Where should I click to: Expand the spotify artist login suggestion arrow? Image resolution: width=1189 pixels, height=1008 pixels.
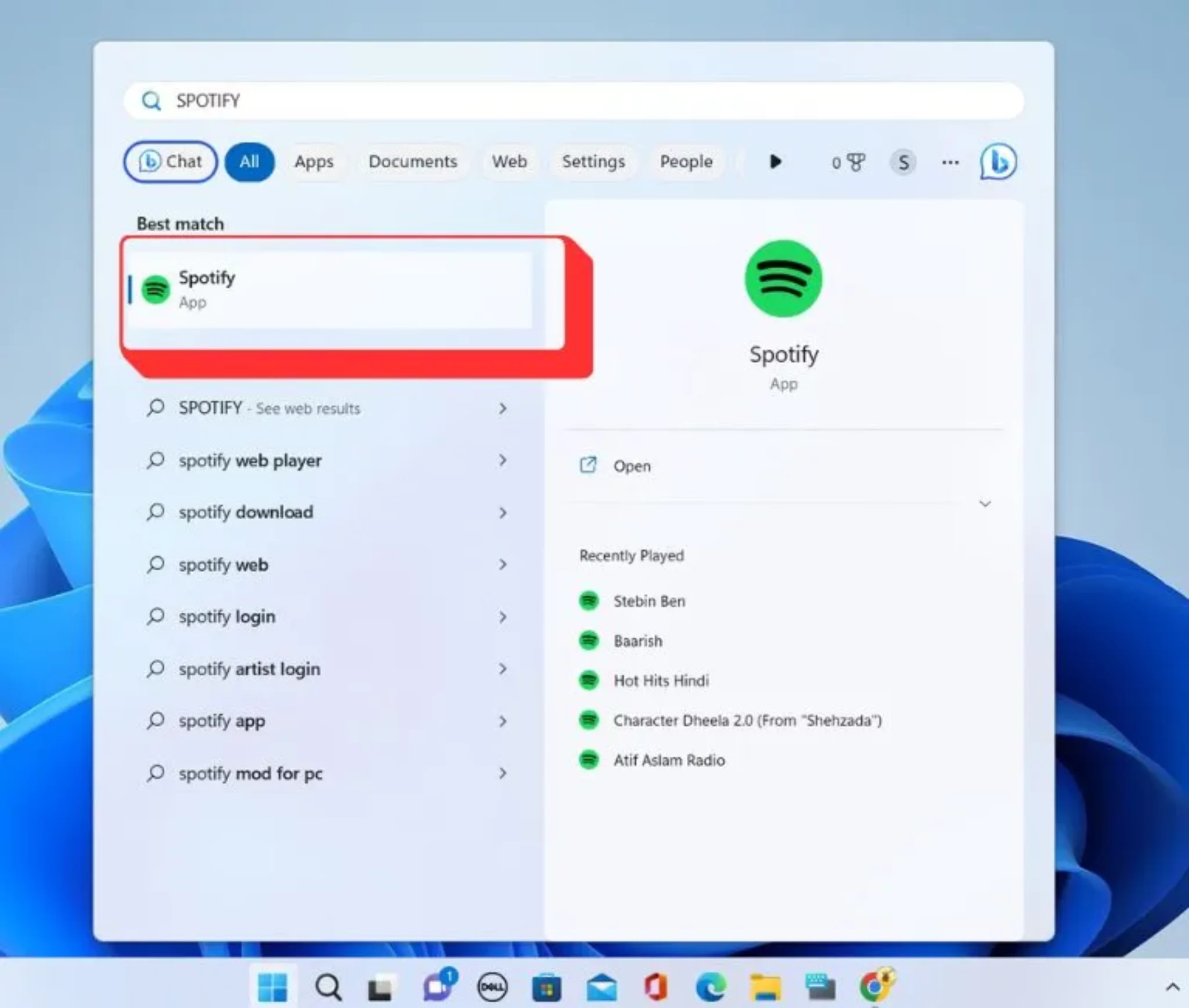503,668
